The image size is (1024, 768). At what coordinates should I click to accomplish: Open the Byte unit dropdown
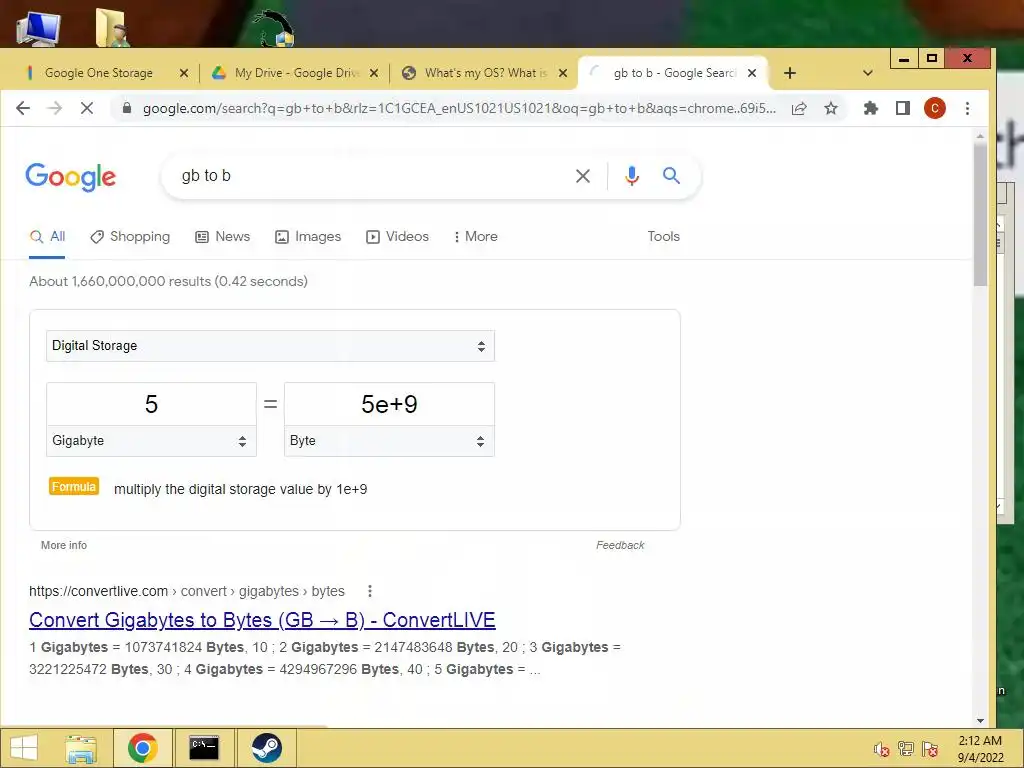(x=389, y=441)
